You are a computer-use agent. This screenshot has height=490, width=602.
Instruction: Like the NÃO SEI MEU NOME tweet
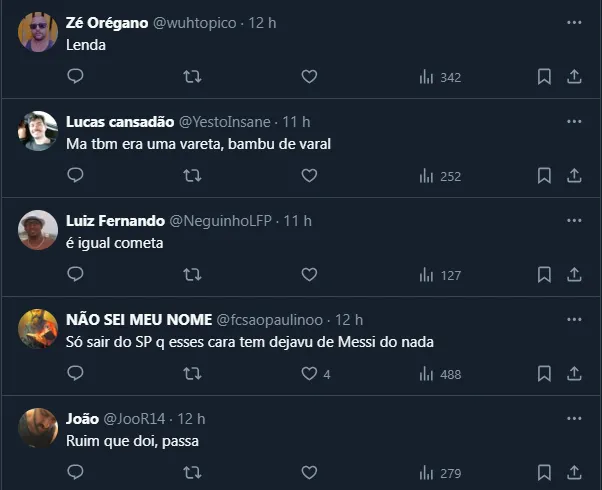coord(310,373)
